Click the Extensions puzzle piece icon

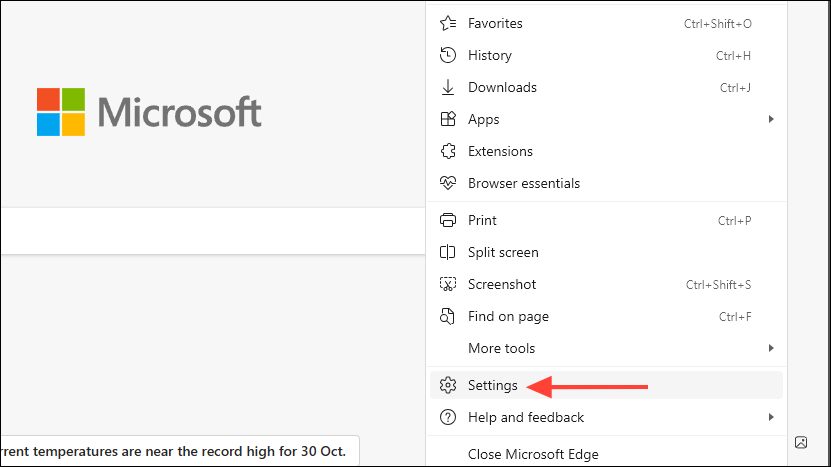[448, 151]
